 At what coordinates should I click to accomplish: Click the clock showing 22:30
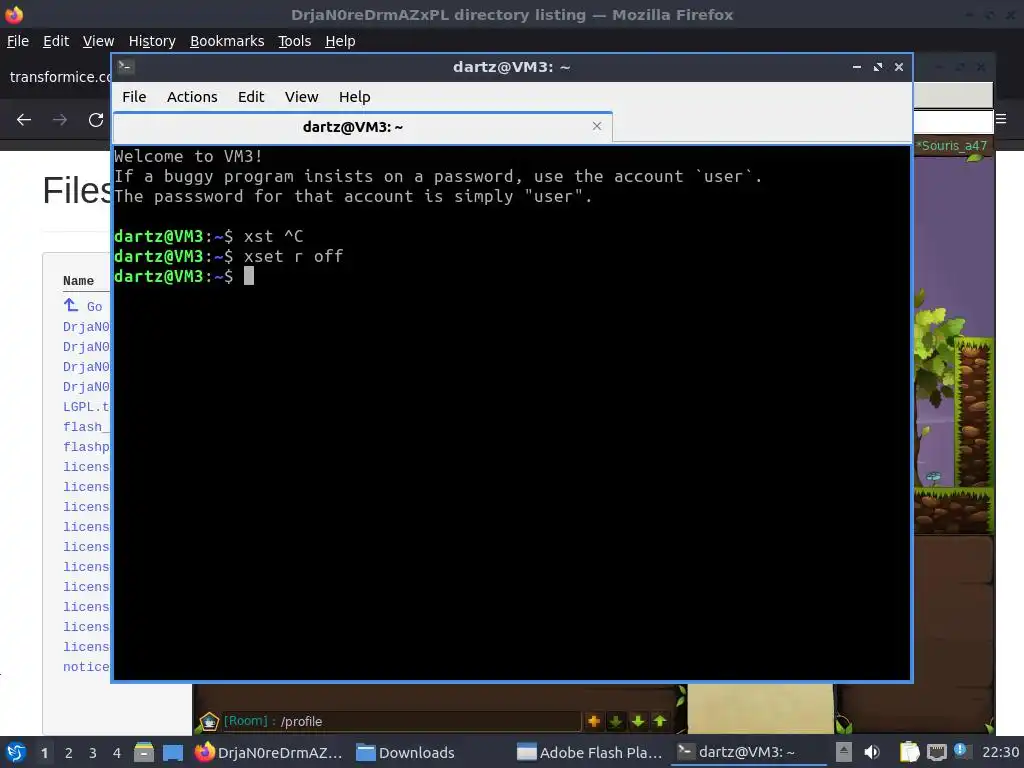click(1000, 752)
